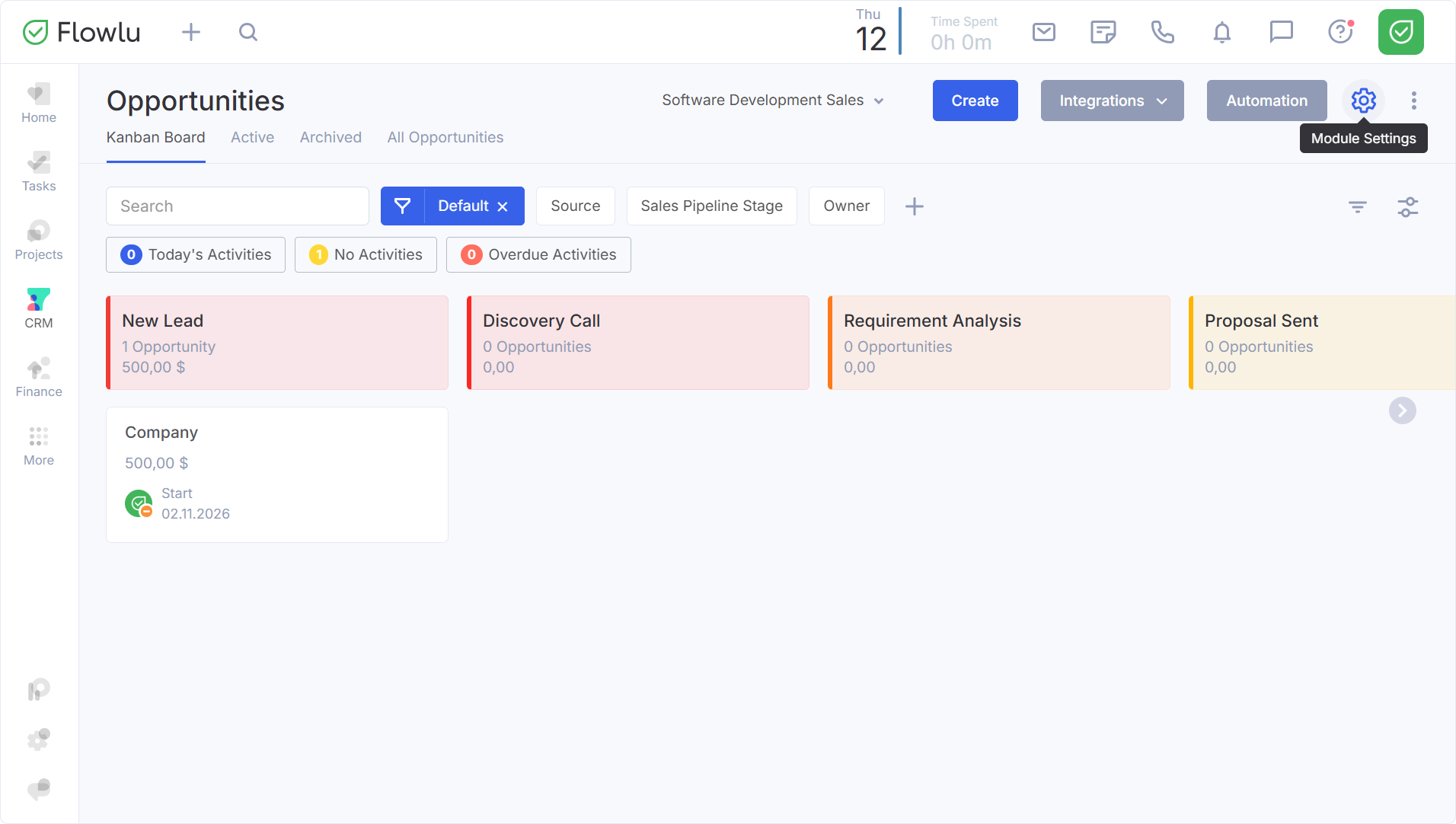Toggle Overdue Activities filter
Image resolution: width=1456 pixels, height=824 pixels.
pyautogui.click(x=538, y=254)
